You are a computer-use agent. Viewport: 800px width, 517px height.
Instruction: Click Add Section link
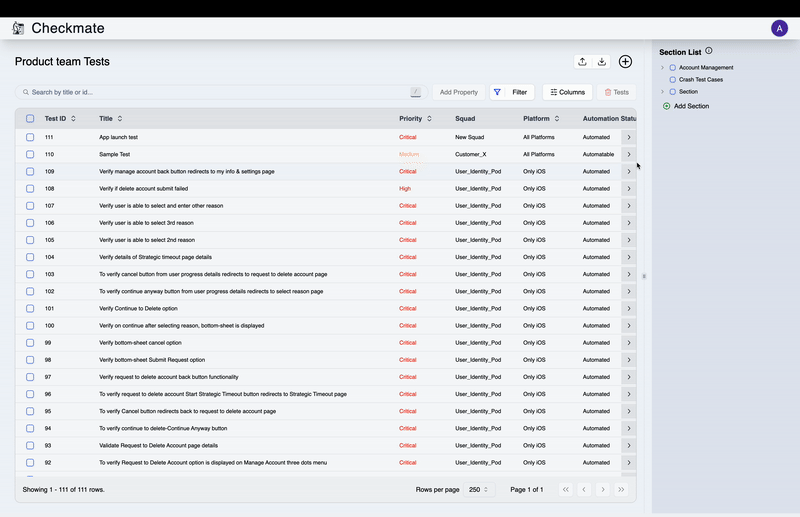[x=690, y=106]
